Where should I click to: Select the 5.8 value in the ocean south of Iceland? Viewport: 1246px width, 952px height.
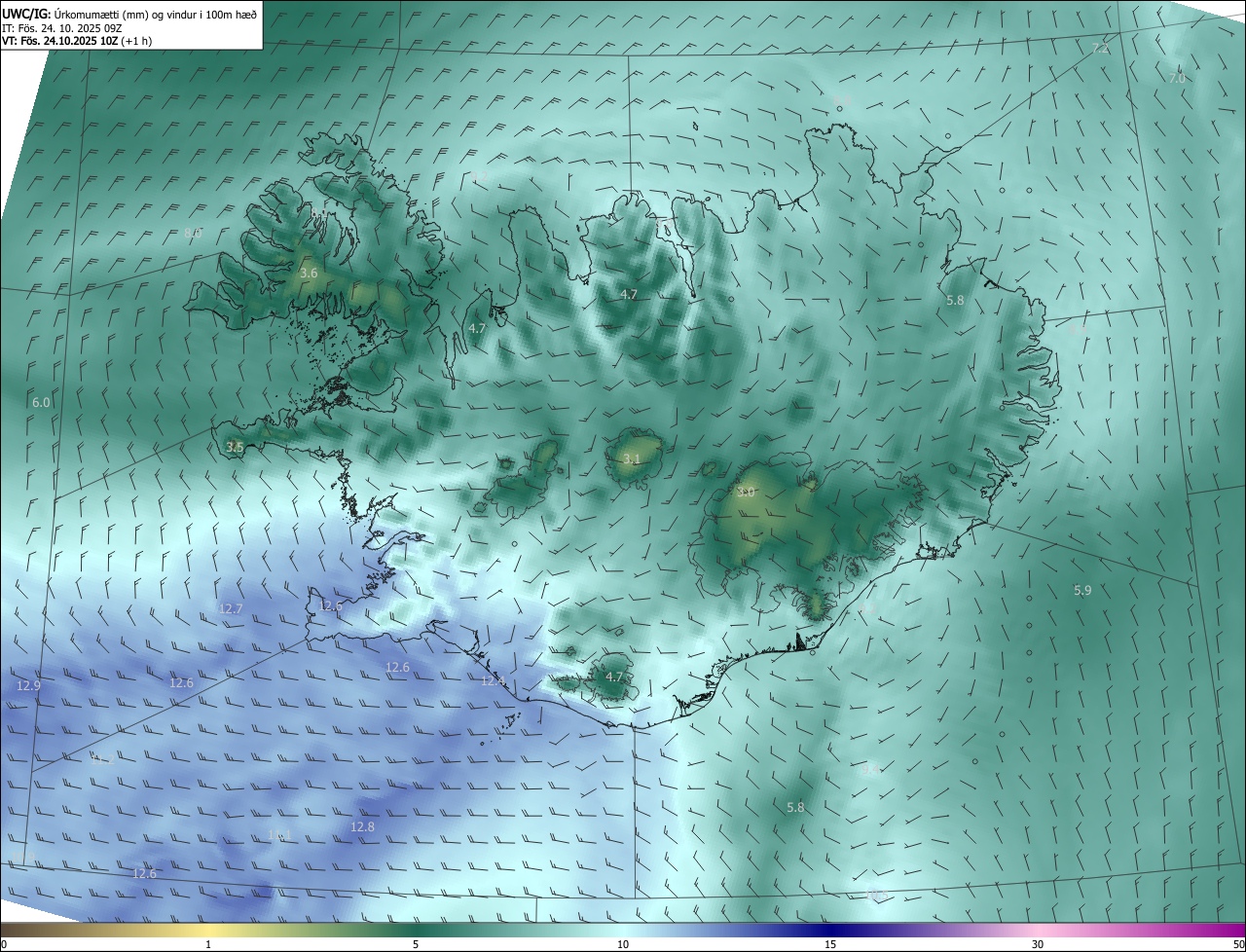(795, 807)
